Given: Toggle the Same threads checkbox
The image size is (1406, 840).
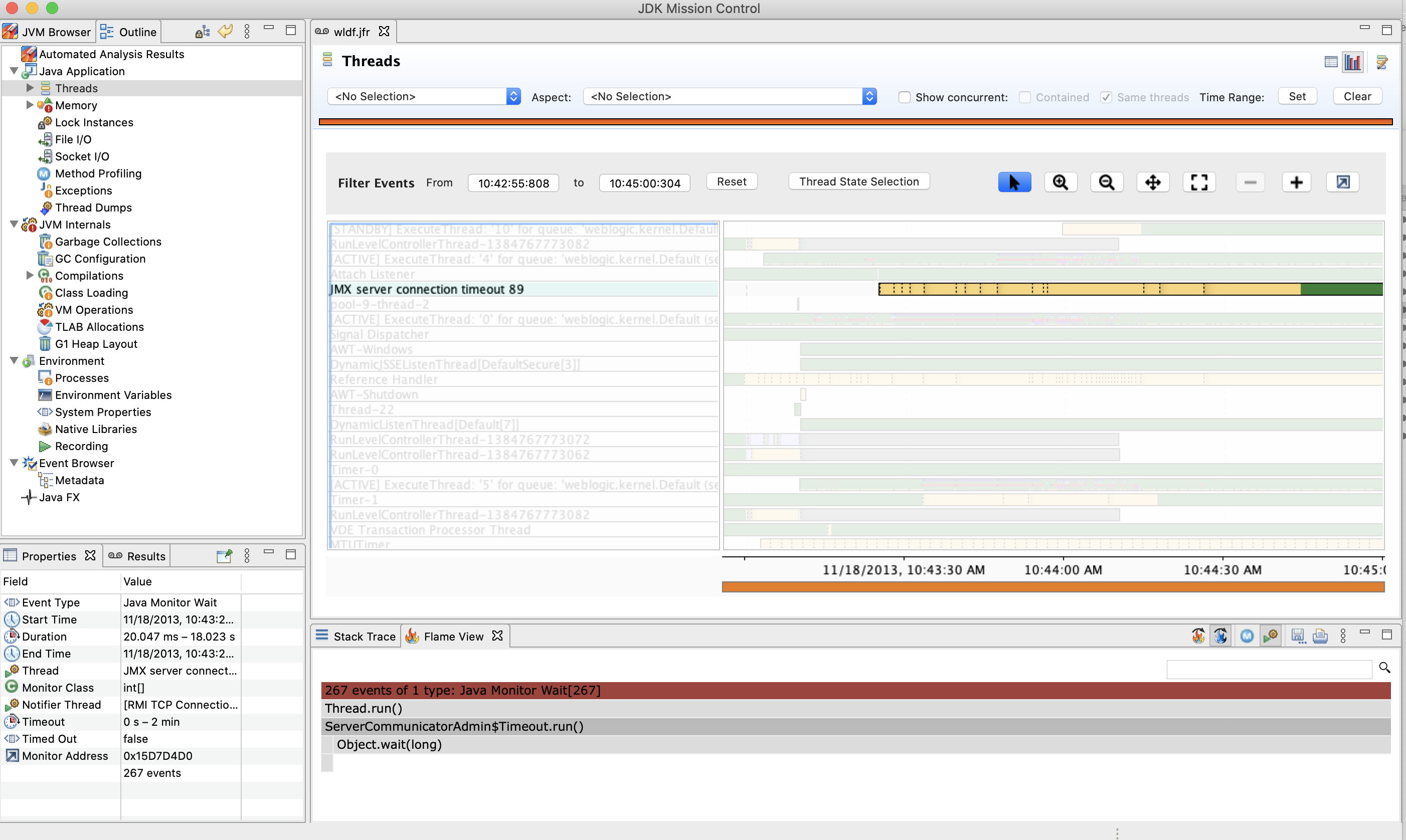Looking at the screenshot, I should click(1106, 97).
